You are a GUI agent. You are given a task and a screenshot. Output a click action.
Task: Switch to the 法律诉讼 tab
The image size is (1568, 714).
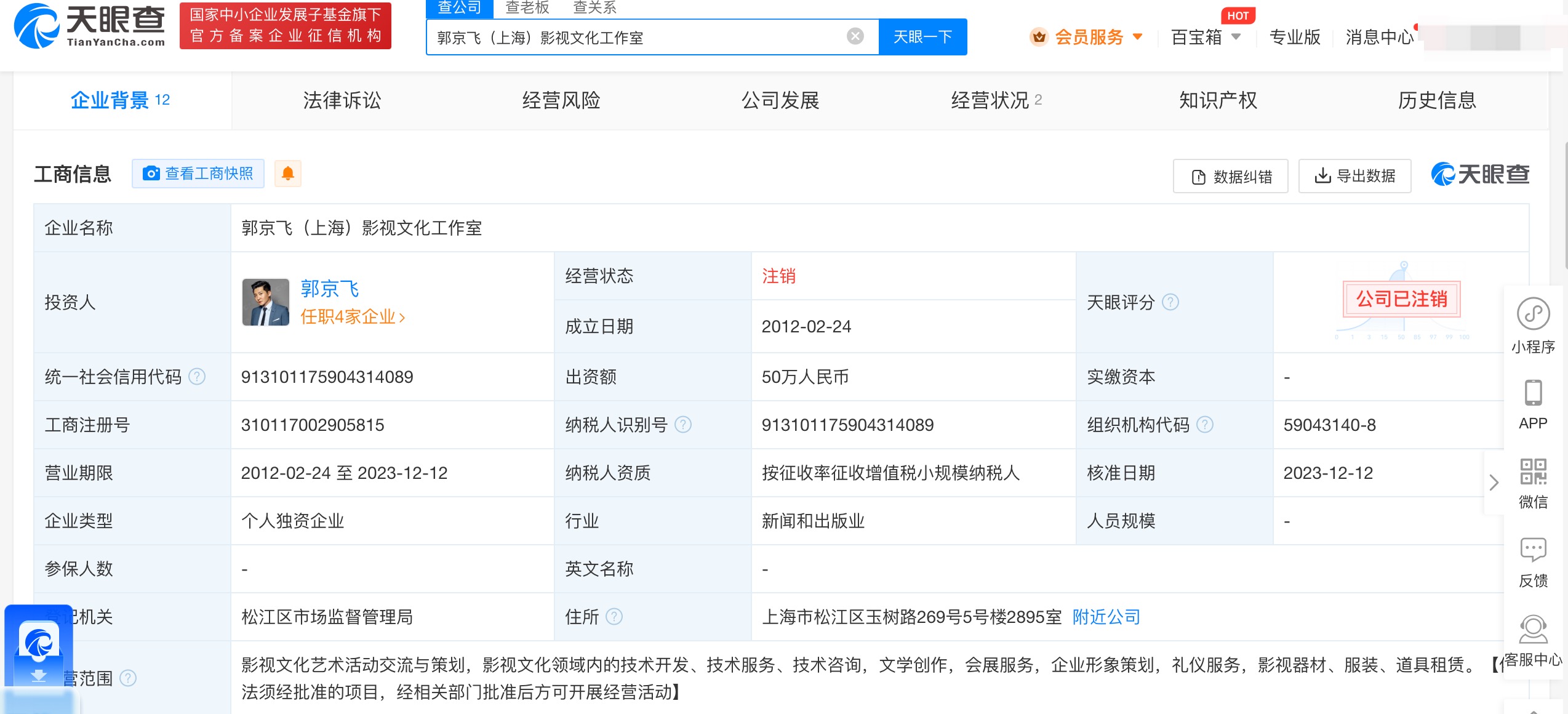(x=342, y=100)
